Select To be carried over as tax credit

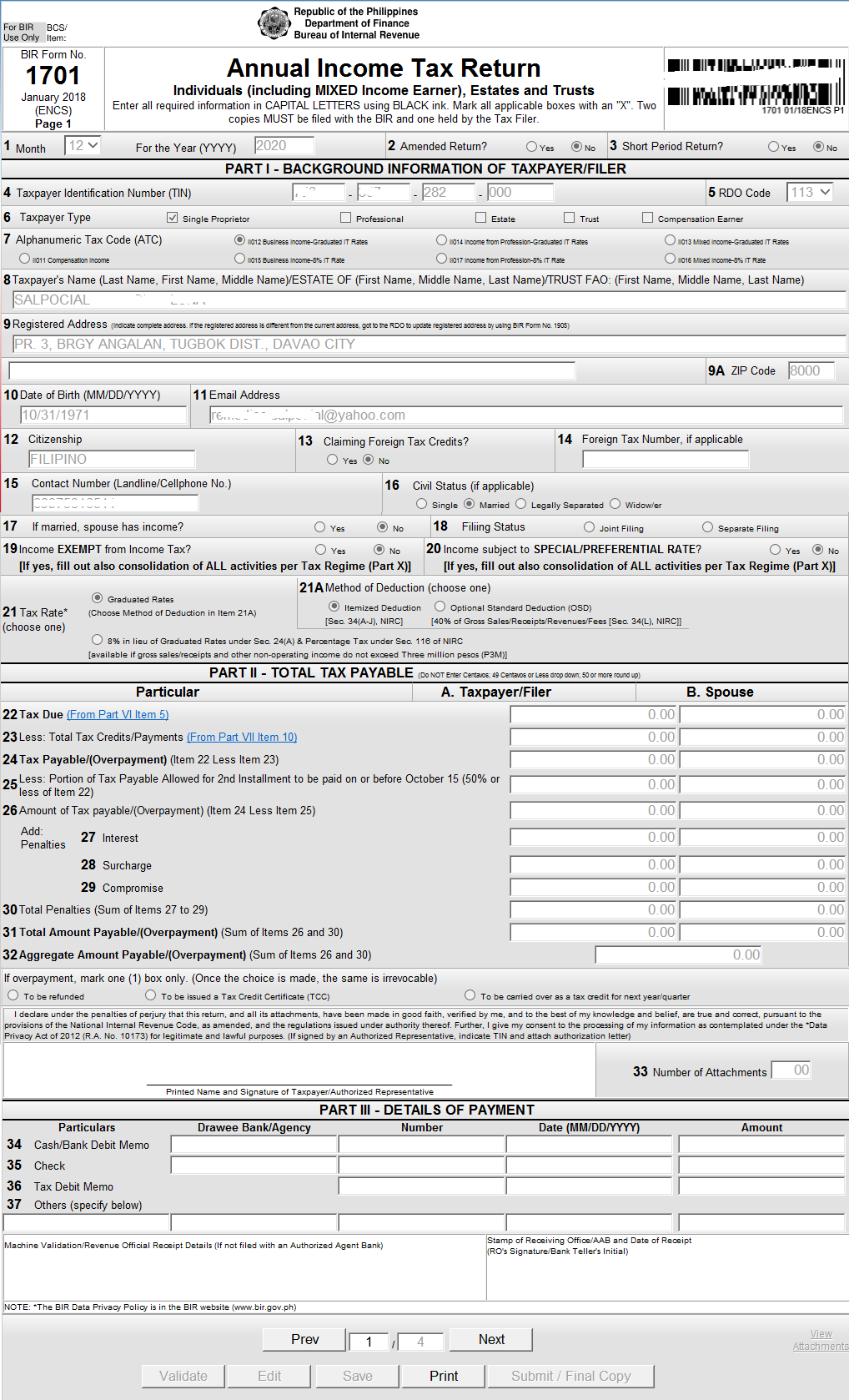470,995
